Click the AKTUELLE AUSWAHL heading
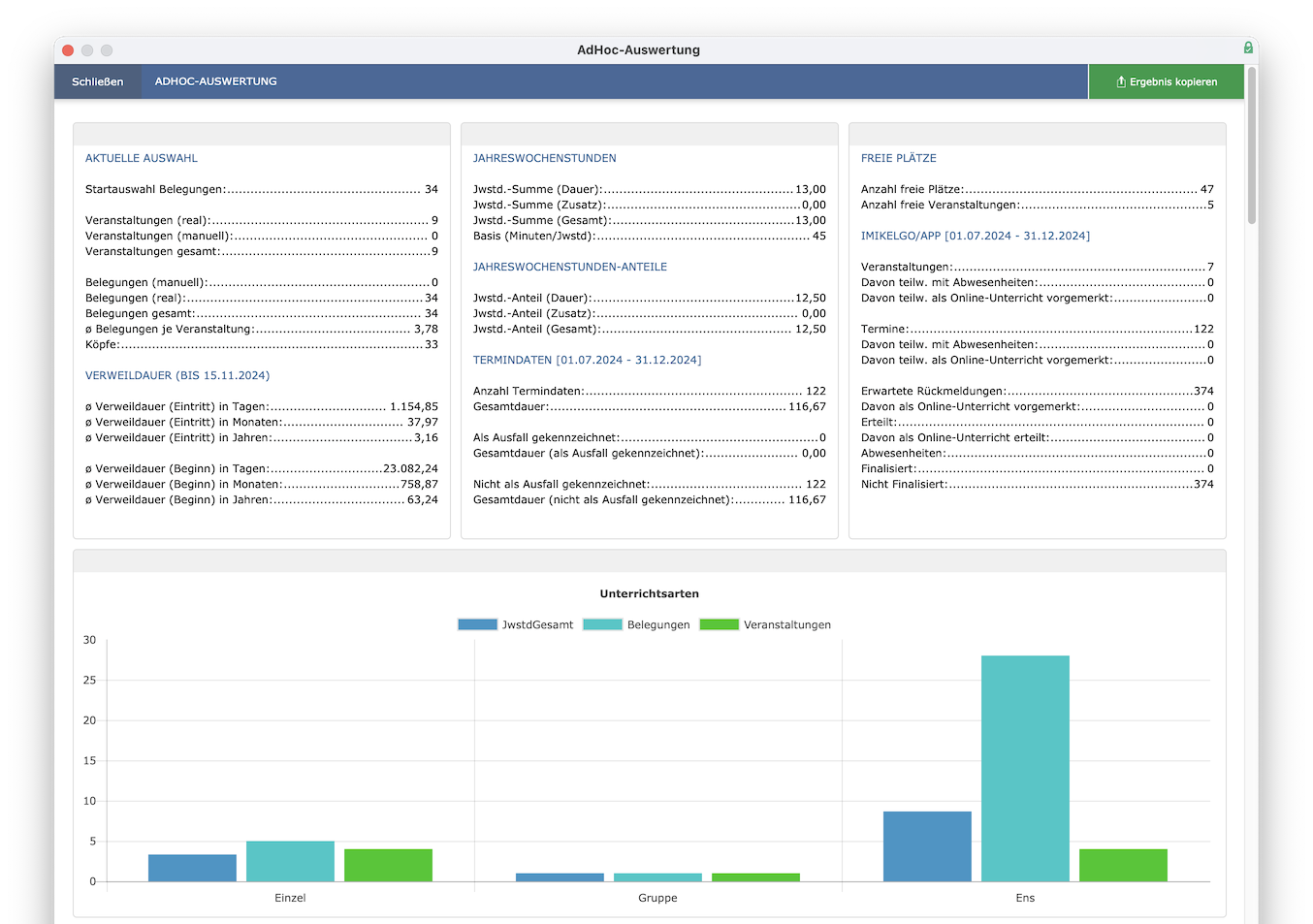The height and width of the screenshot is (924, 1313). point(142,158)
